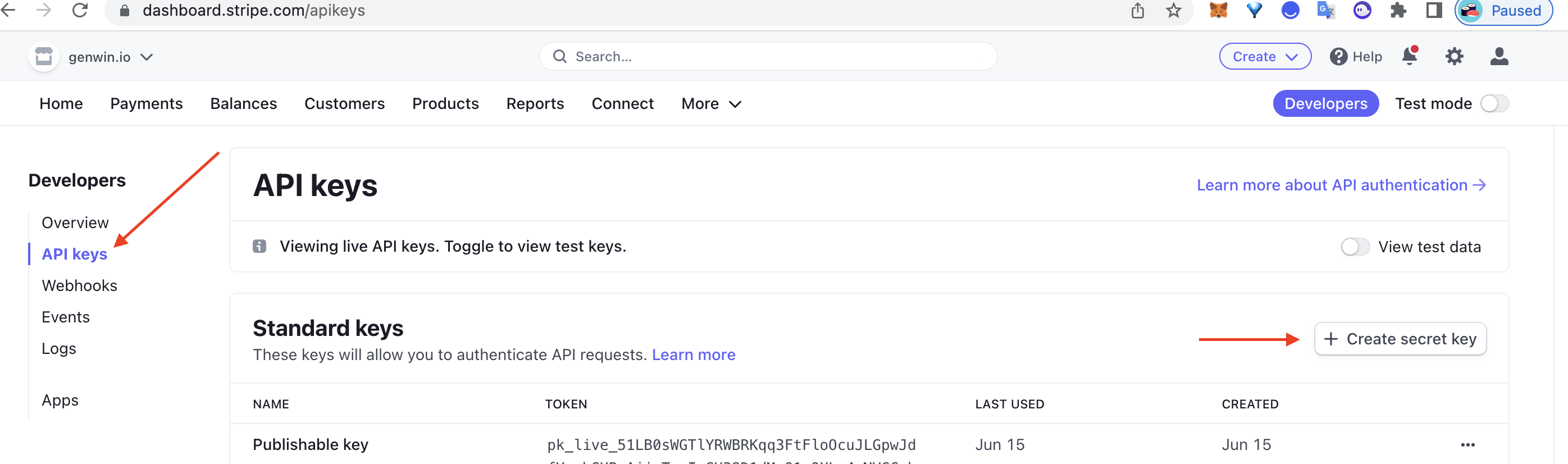The image size is (1568, 464).
Task: Toggle Test mode switch
Action: pos(1494,103)
